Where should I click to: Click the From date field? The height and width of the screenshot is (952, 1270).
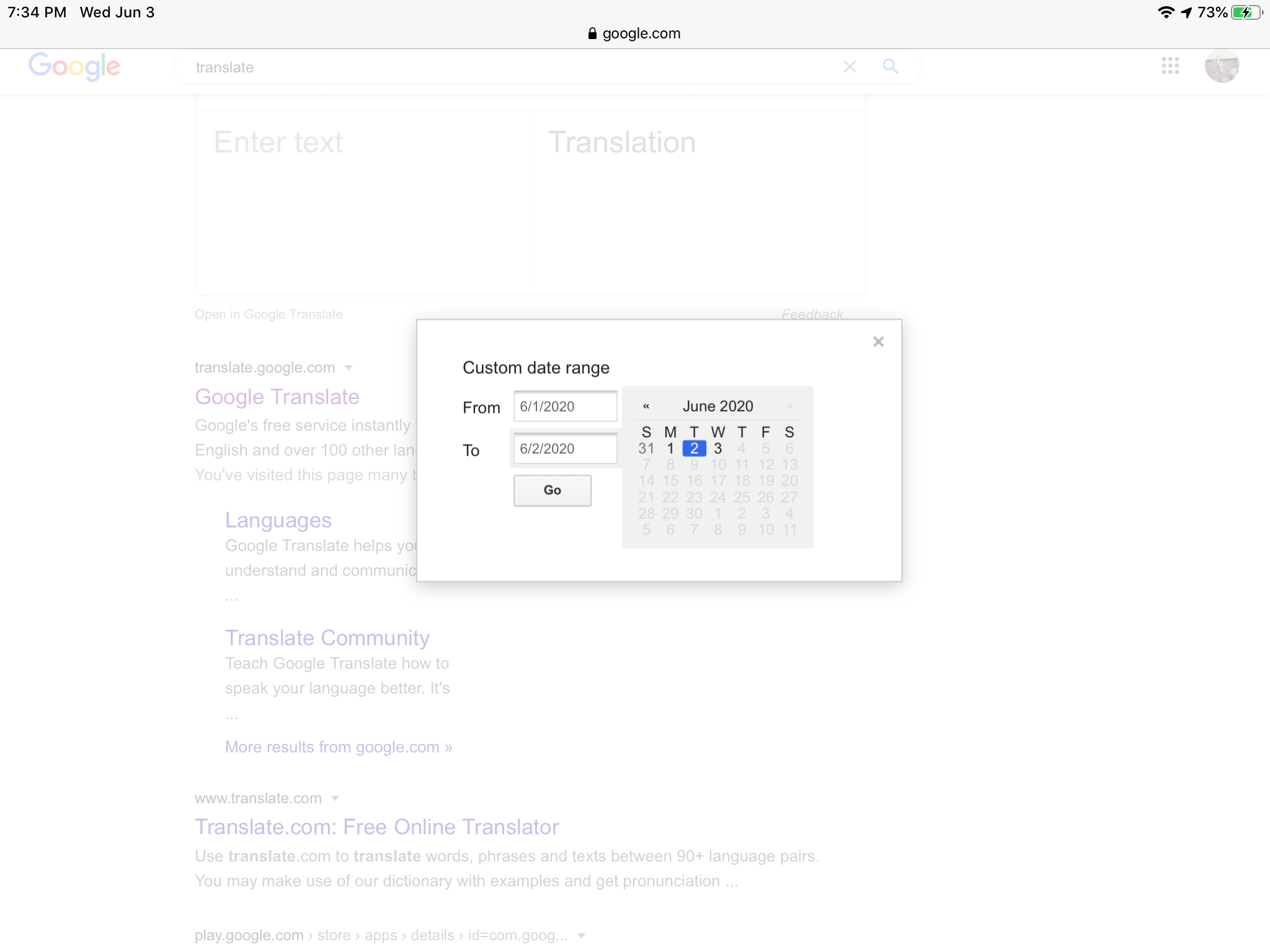565,407
